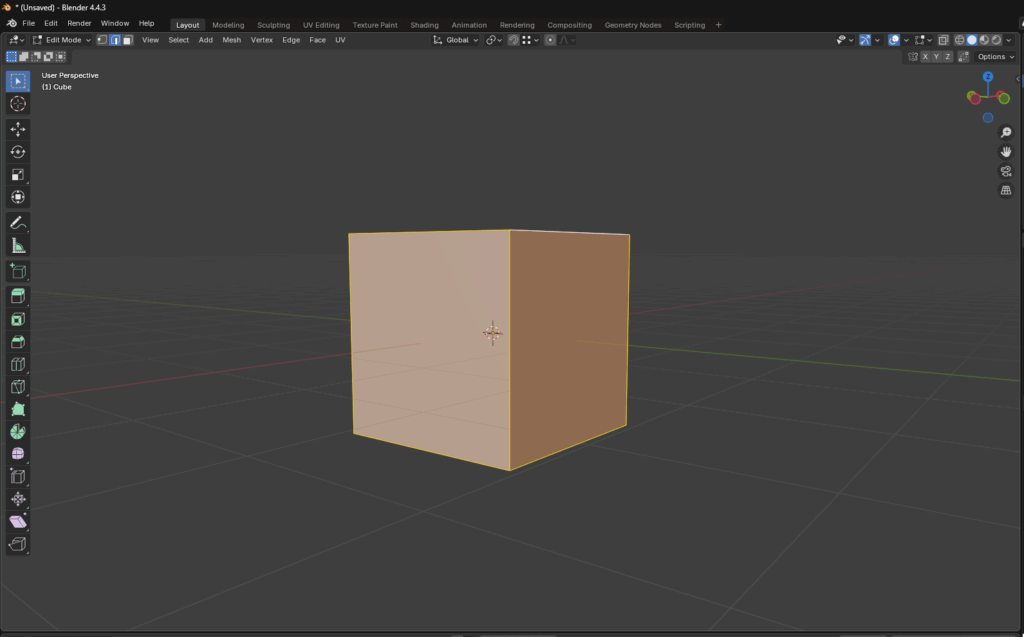The image size is (1024, 637).
Task: Pick the Bevel tool
Action: pos(18,342)
